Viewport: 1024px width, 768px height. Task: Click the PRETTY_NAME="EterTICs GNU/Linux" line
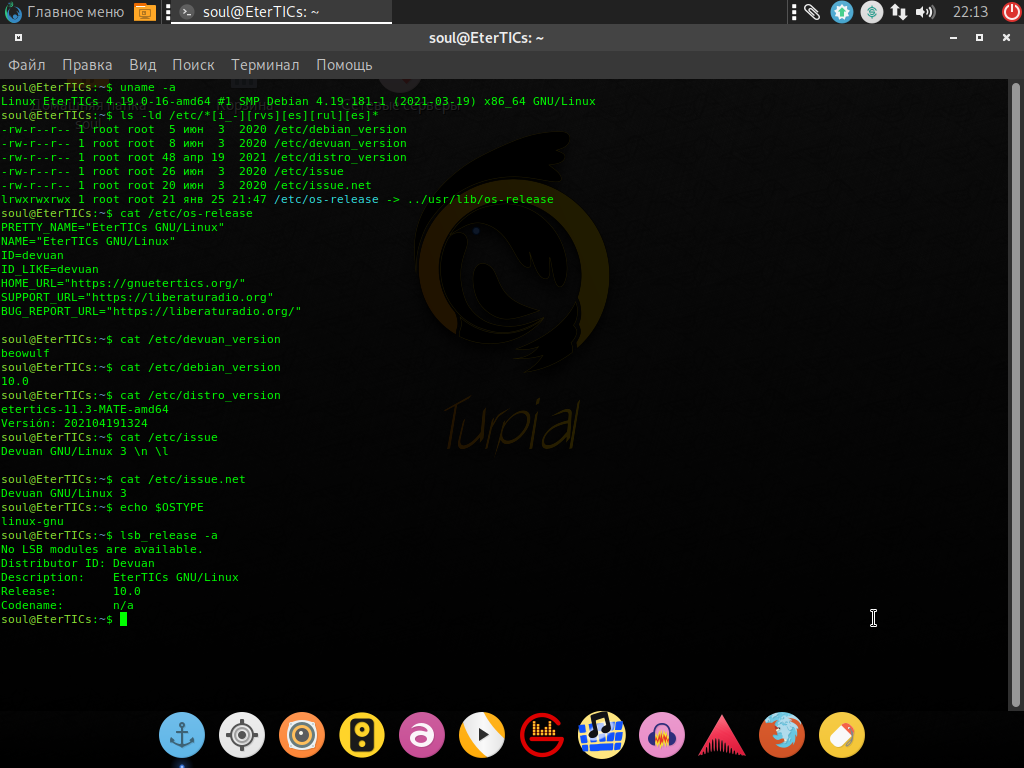tap(112, 227)
